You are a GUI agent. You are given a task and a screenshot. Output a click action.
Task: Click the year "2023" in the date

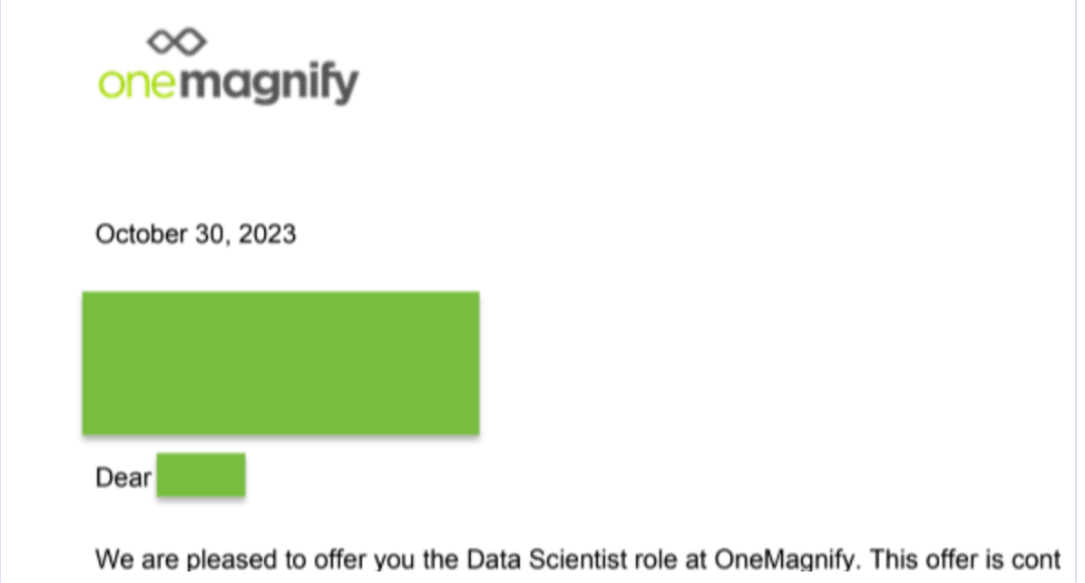267,234
